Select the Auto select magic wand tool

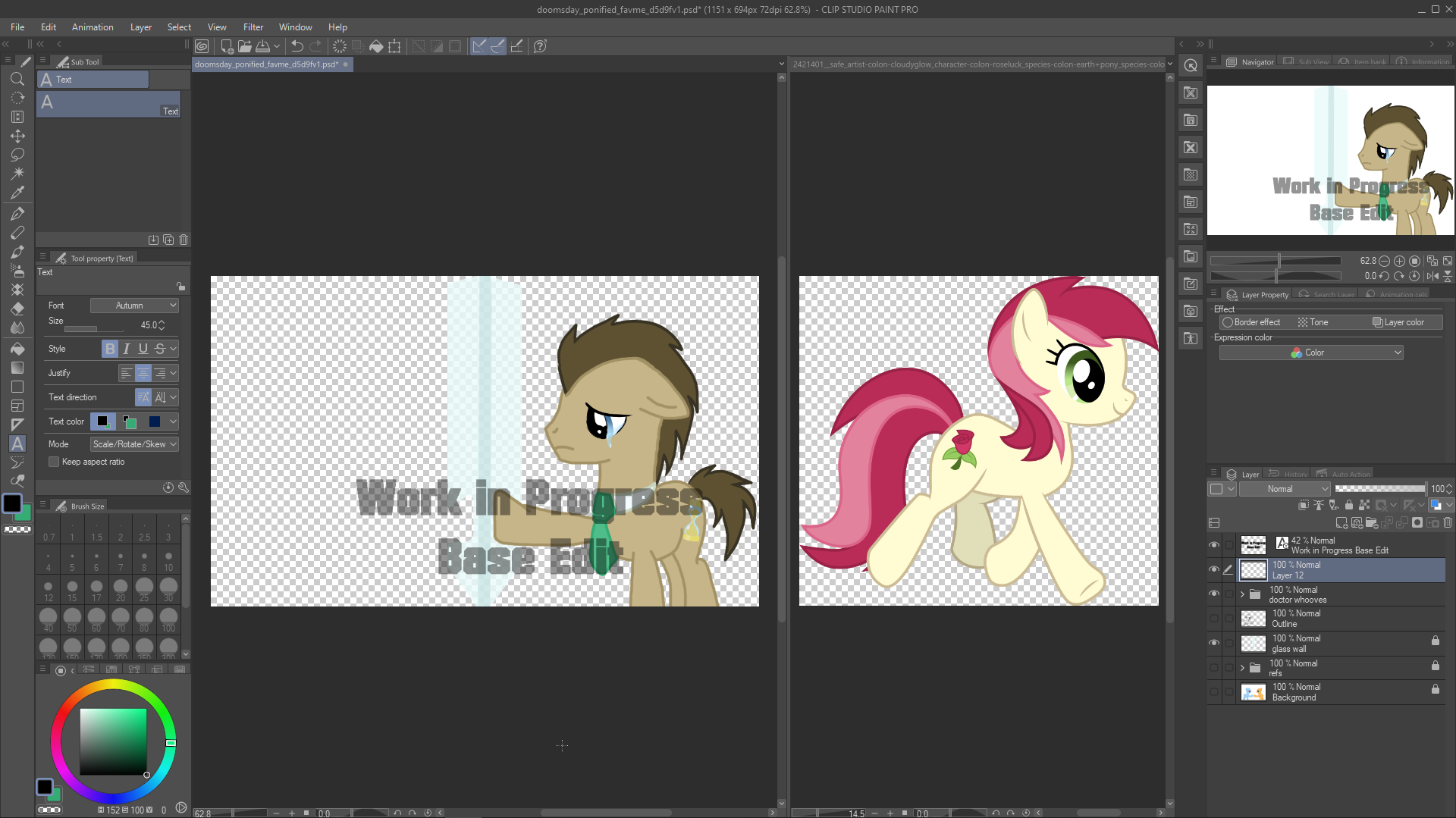(17, 174)
